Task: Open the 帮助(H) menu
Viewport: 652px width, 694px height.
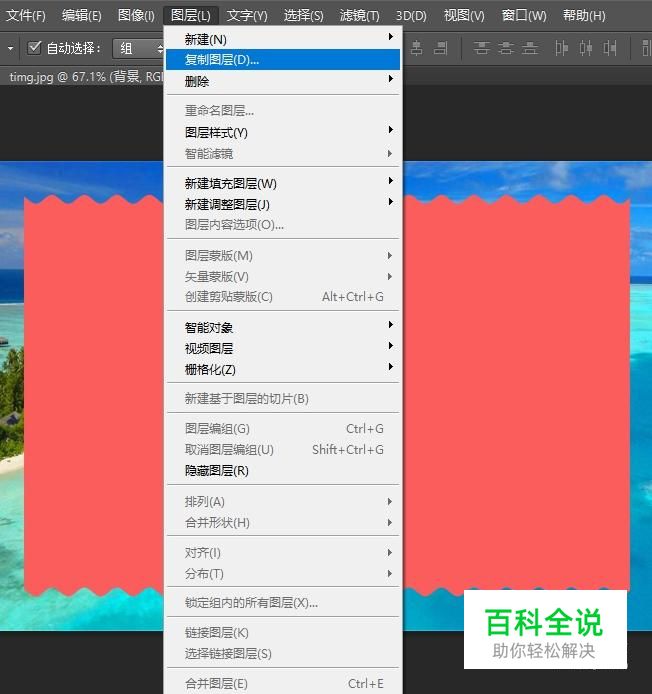Action: (x=584, y=16)
